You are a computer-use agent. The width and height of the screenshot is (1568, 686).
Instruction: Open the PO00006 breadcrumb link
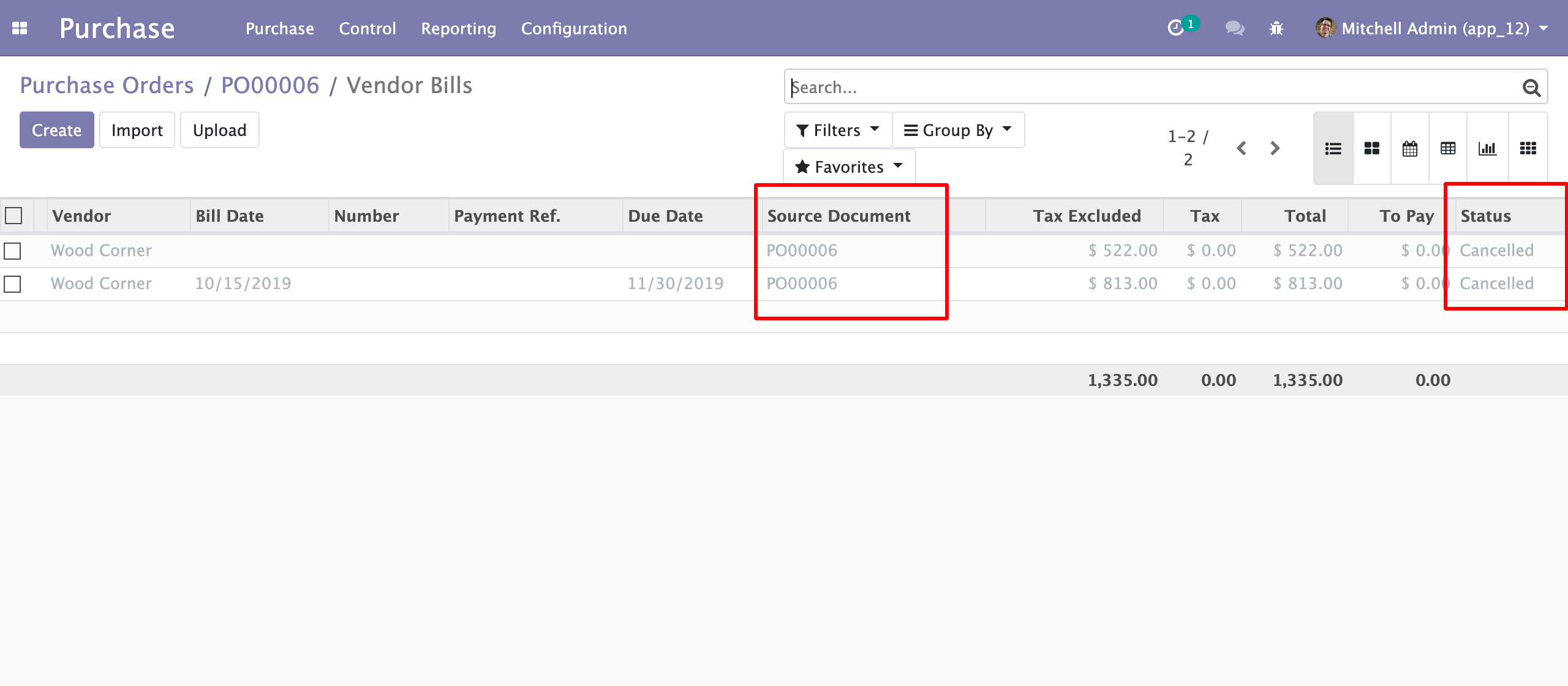(x=270, y=85)
